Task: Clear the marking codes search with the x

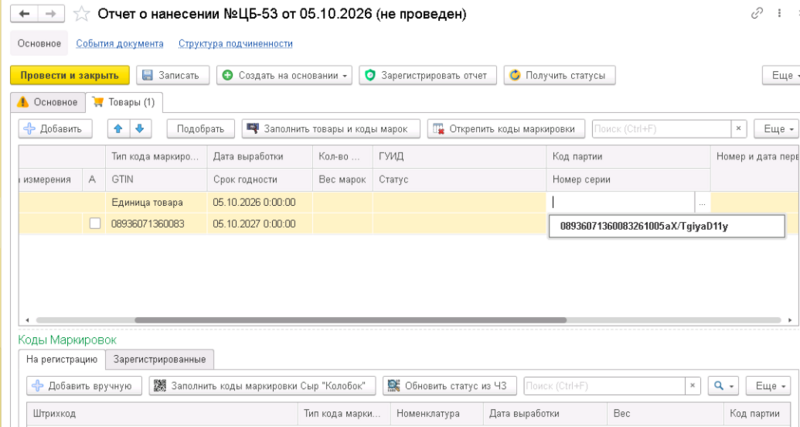Action: click(x=692, y=386)
